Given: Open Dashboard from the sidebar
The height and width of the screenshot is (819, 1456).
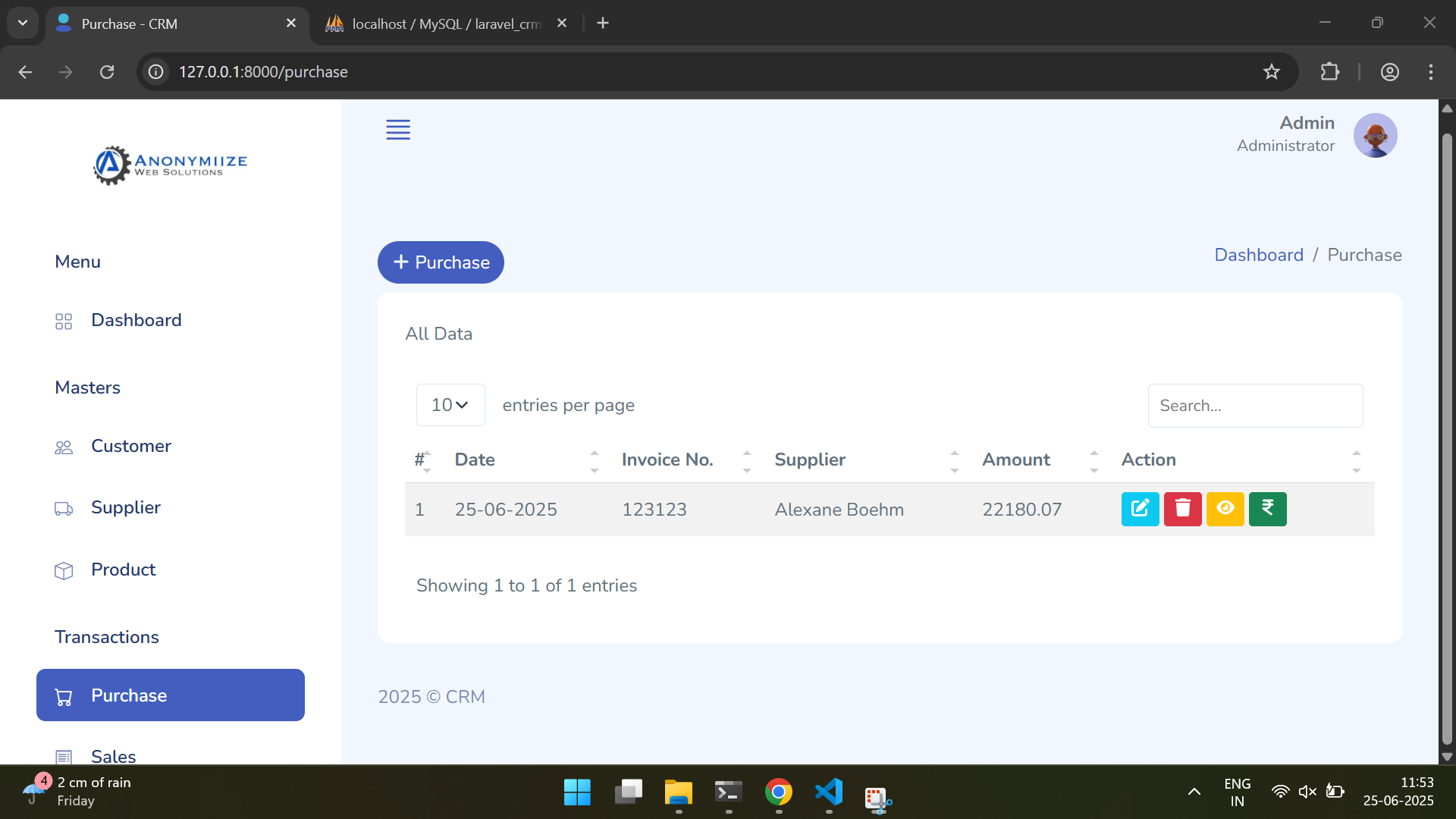Looking at the screenshot, I should click(136, 320).
